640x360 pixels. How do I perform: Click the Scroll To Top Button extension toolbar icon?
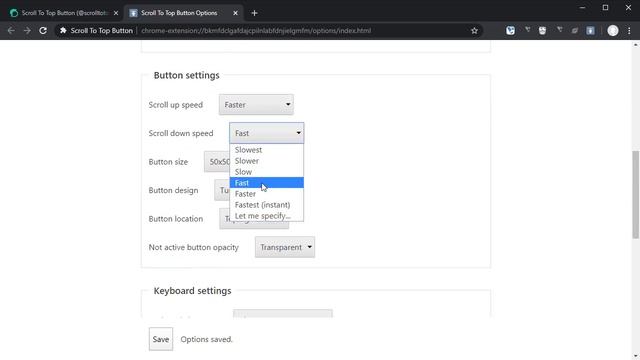click(590, 31)
